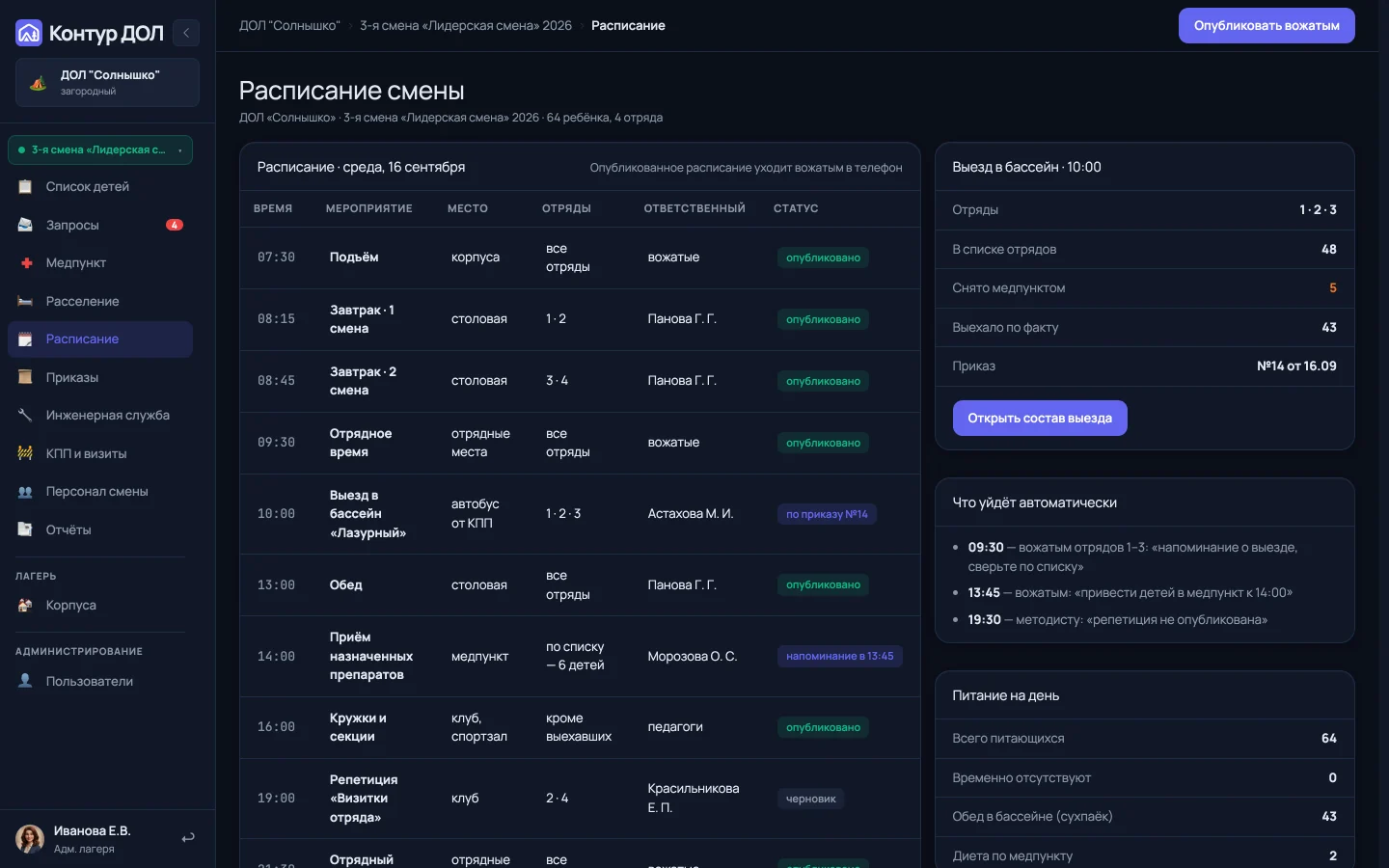Click the Контур ДОЛ logo icon
1389x868 pixels.
pos(29,33)
